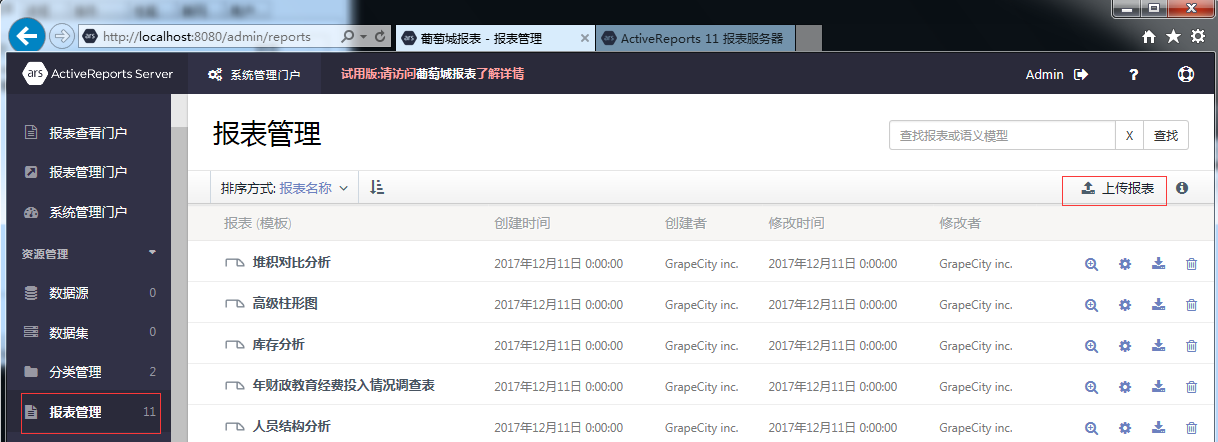The width and height of the screenshot is (1218, 442).
Task: Open the 库存分析 report name
Action: 278,344
